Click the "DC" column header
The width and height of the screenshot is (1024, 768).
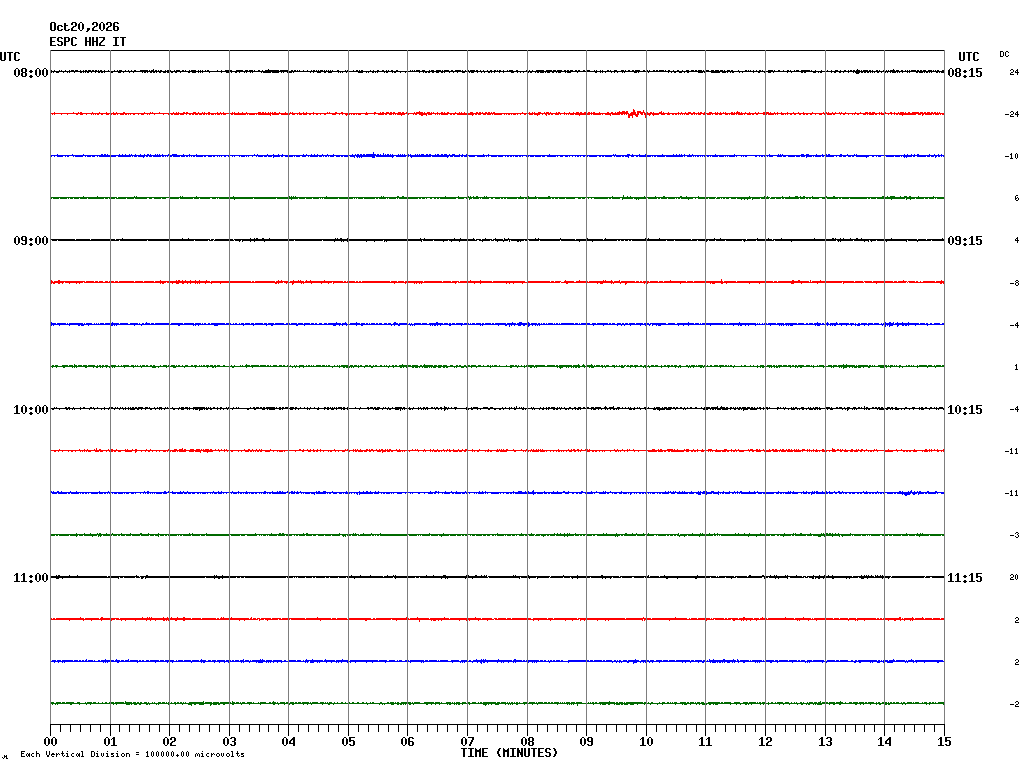[1004, 54]
